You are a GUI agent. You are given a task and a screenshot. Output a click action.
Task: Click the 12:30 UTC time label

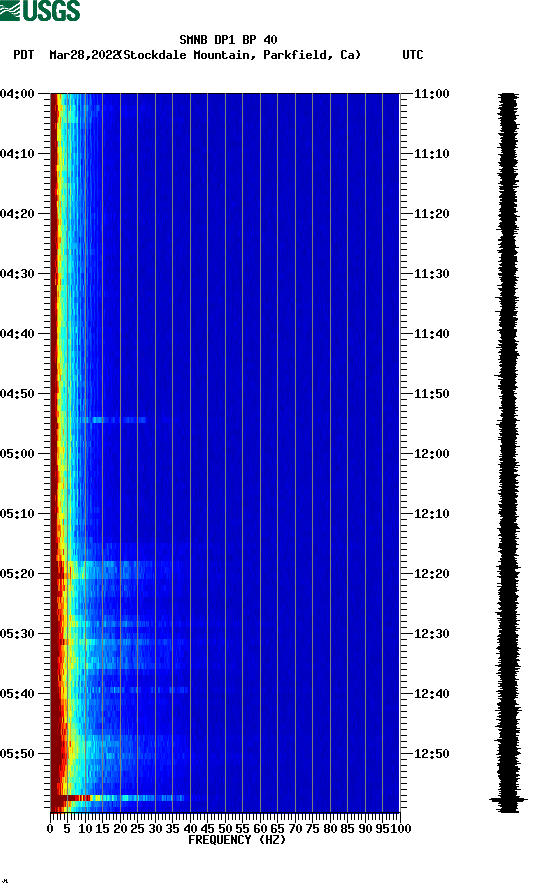[431, 634]
